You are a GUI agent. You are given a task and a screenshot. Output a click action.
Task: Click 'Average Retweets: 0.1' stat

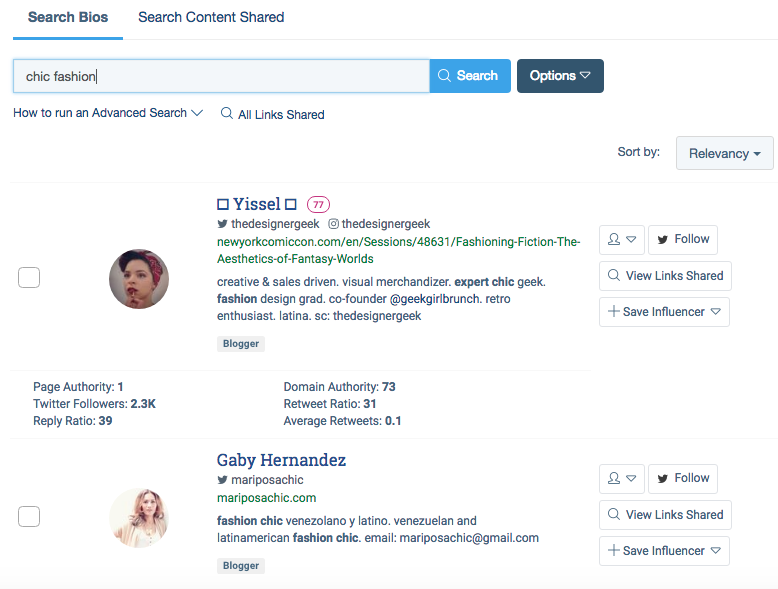[342, 421]
